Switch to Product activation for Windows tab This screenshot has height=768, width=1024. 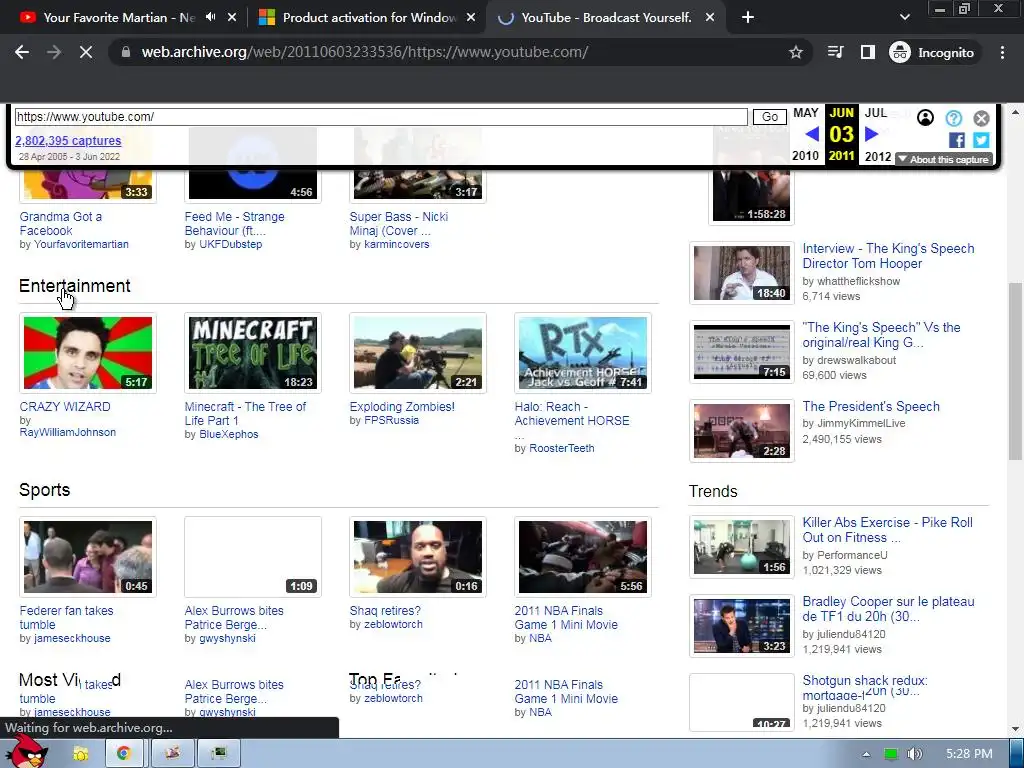(359, 18)
